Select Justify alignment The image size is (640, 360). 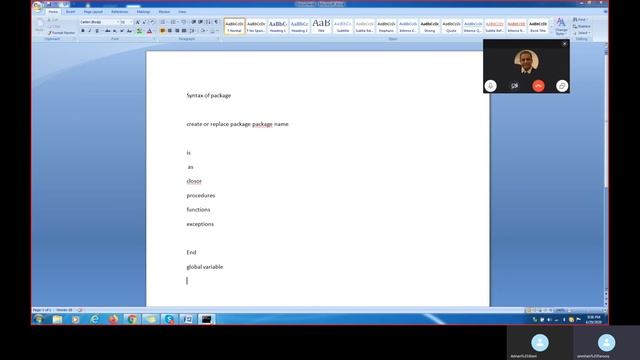click(x=184, y=31)
